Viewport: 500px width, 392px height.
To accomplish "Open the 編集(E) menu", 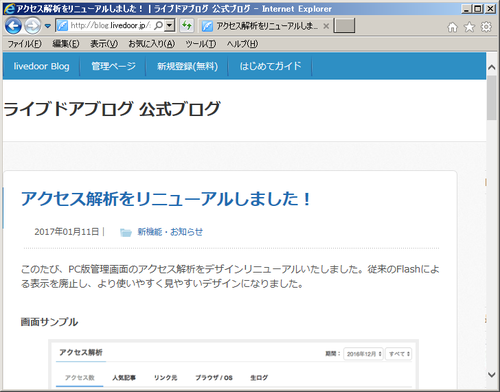I will click(x=66, y=44).
